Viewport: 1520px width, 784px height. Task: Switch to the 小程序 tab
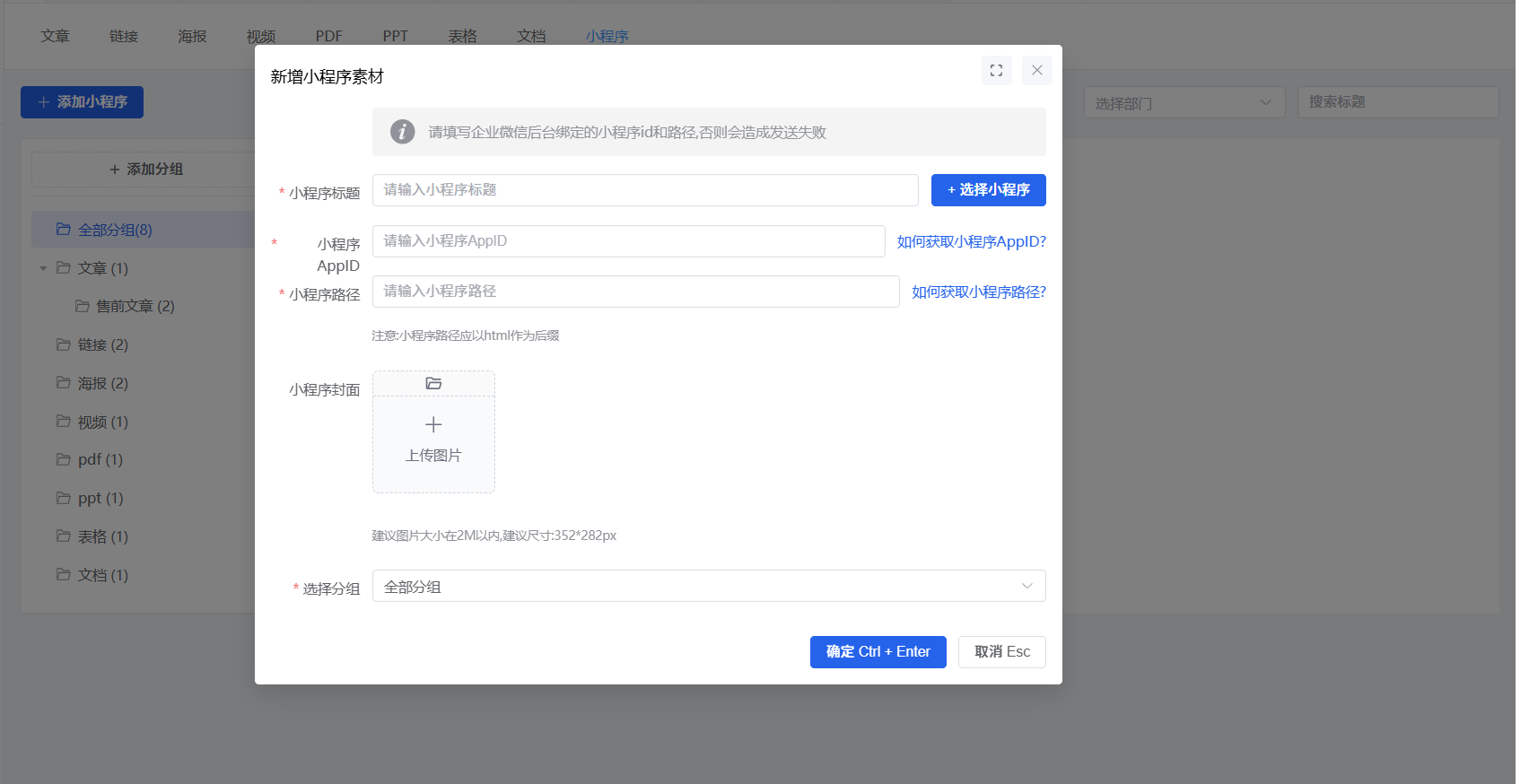[607, 36]
